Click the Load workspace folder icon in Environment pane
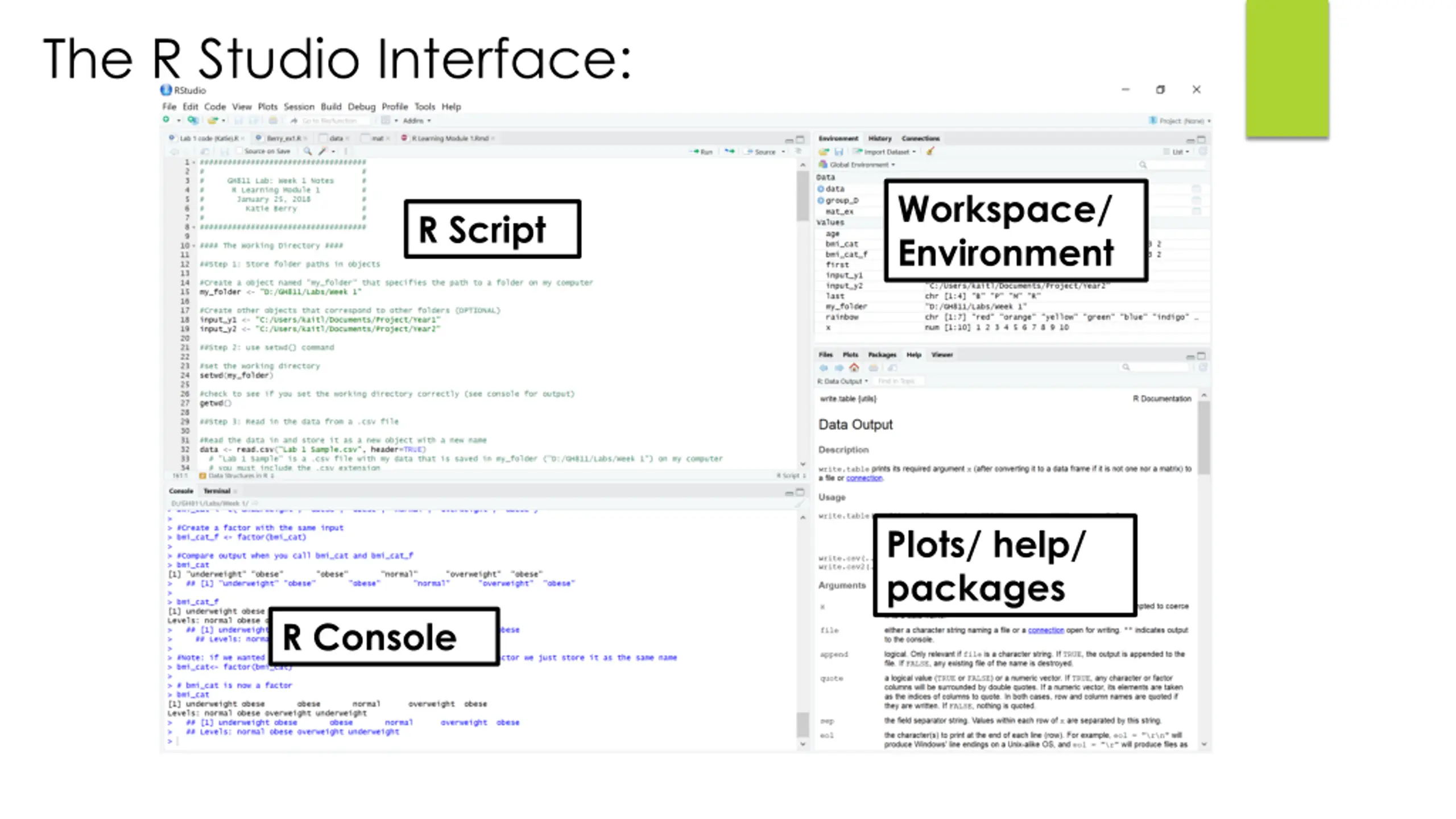 tap(824, 152)
